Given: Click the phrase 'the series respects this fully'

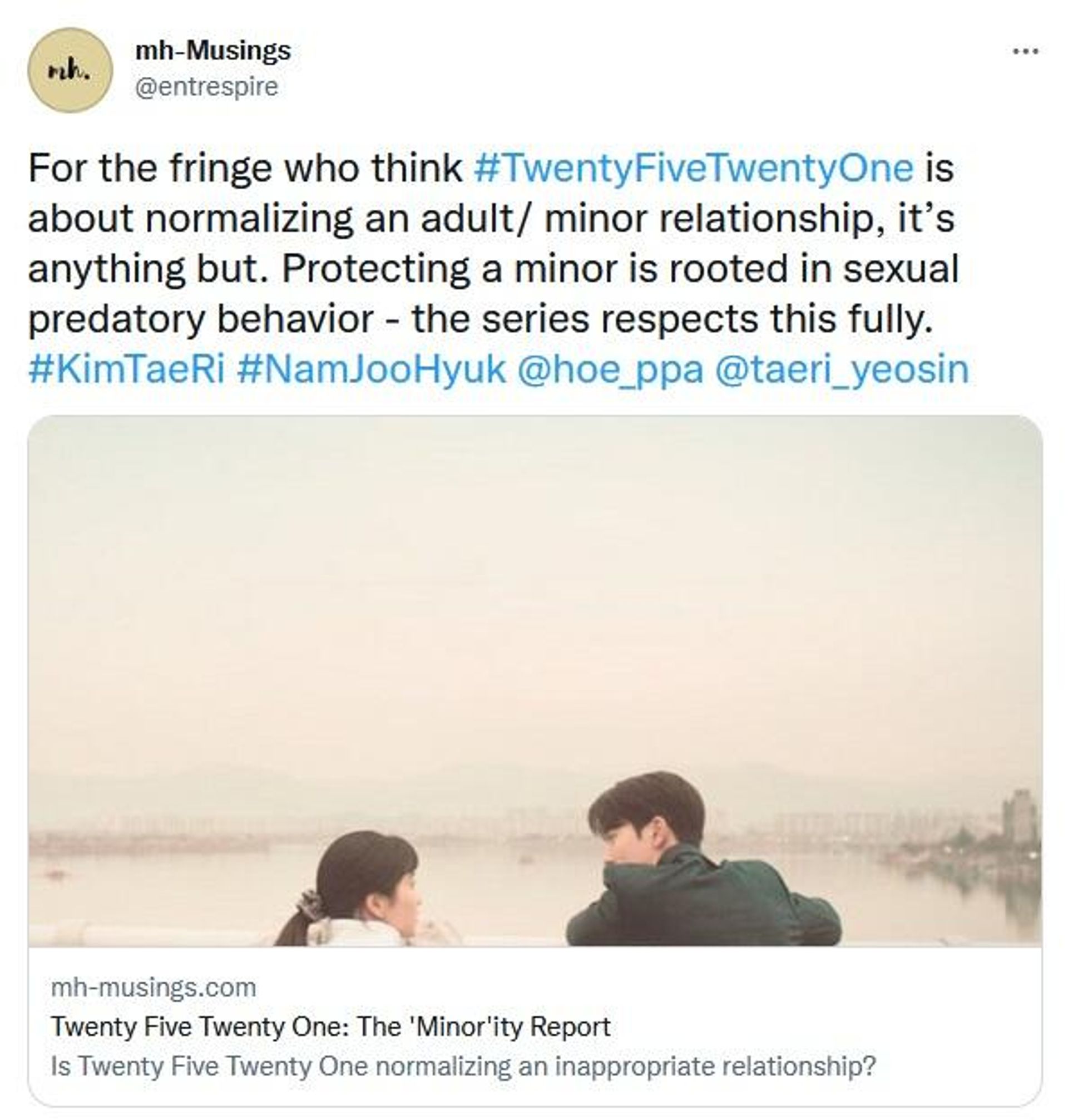Looking at the screenshot, I should tap(673, 319).
